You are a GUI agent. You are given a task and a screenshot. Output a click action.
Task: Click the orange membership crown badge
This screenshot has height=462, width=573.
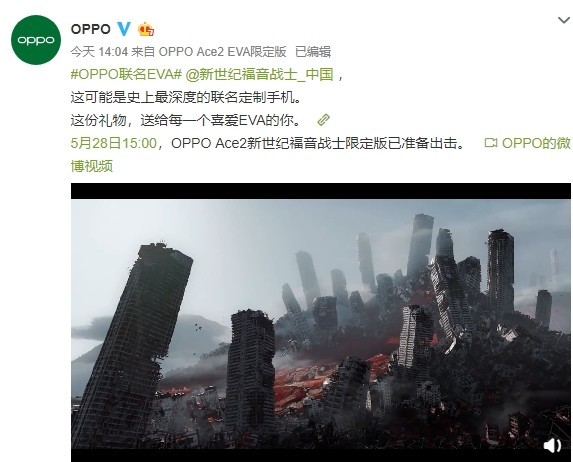[x=146, y=29]
